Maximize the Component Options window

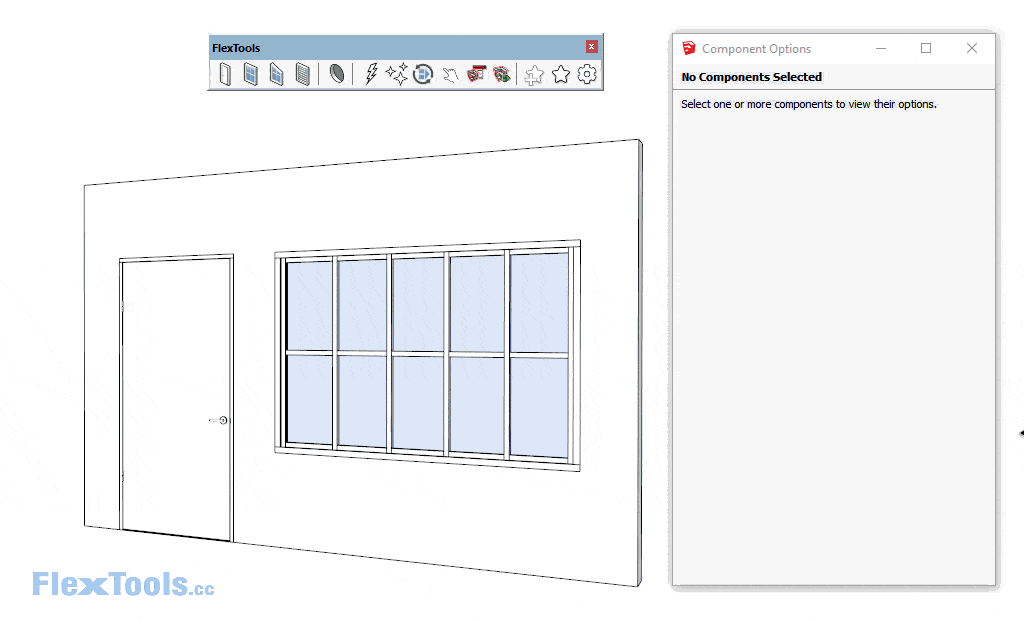926,48
